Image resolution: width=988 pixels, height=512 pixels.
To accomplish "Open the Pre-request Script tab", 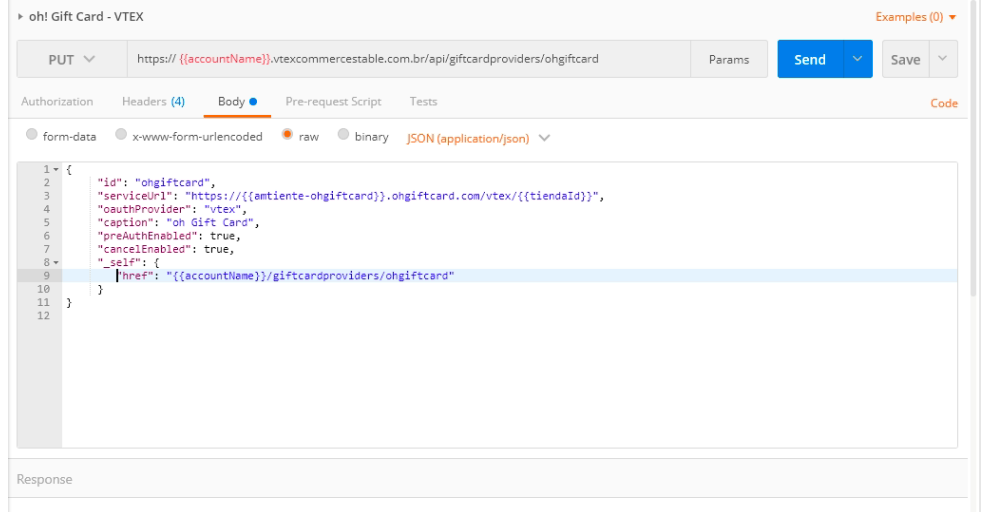I will [333, 102].
